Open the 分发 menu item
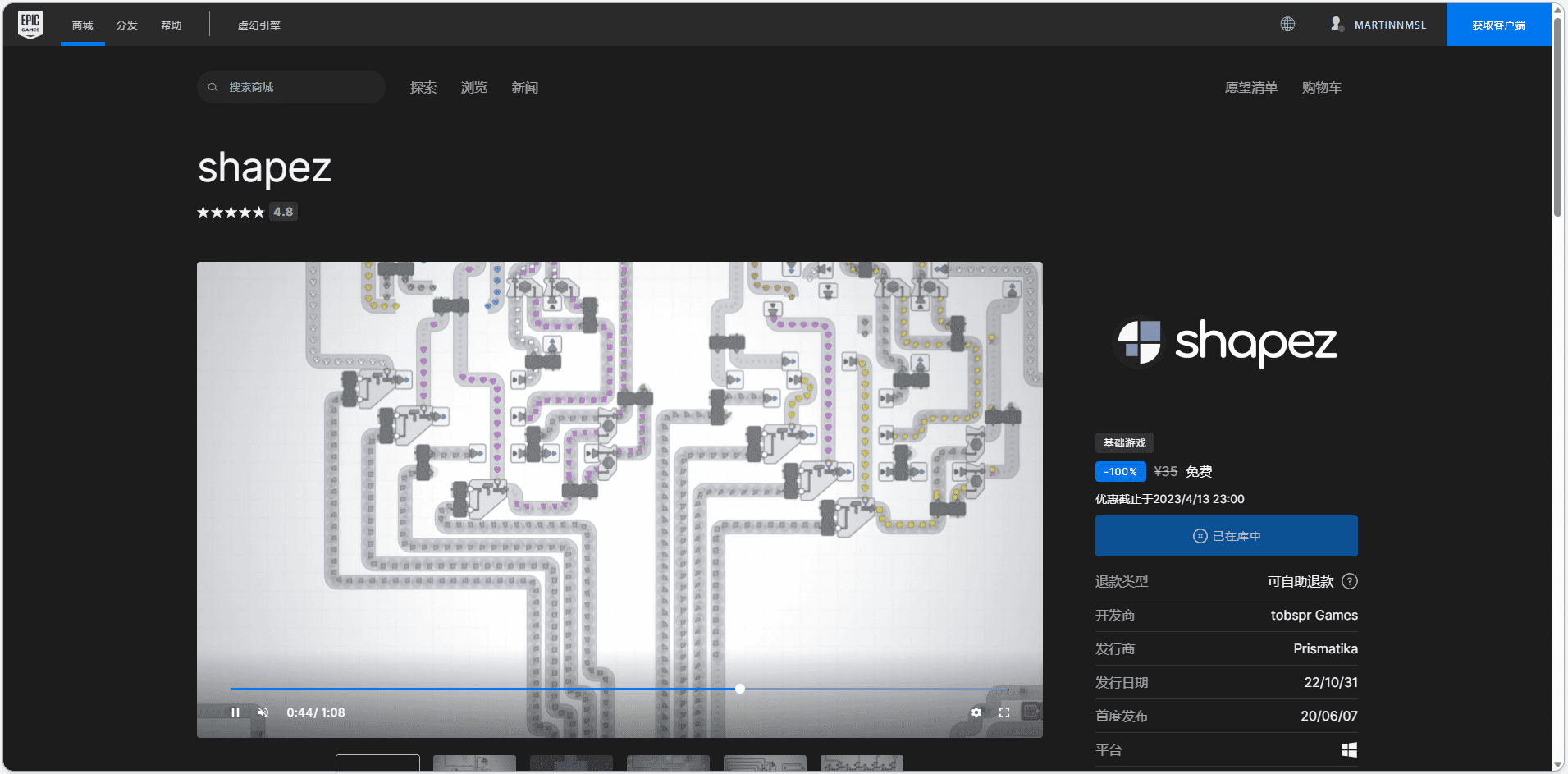 [127, 25]
